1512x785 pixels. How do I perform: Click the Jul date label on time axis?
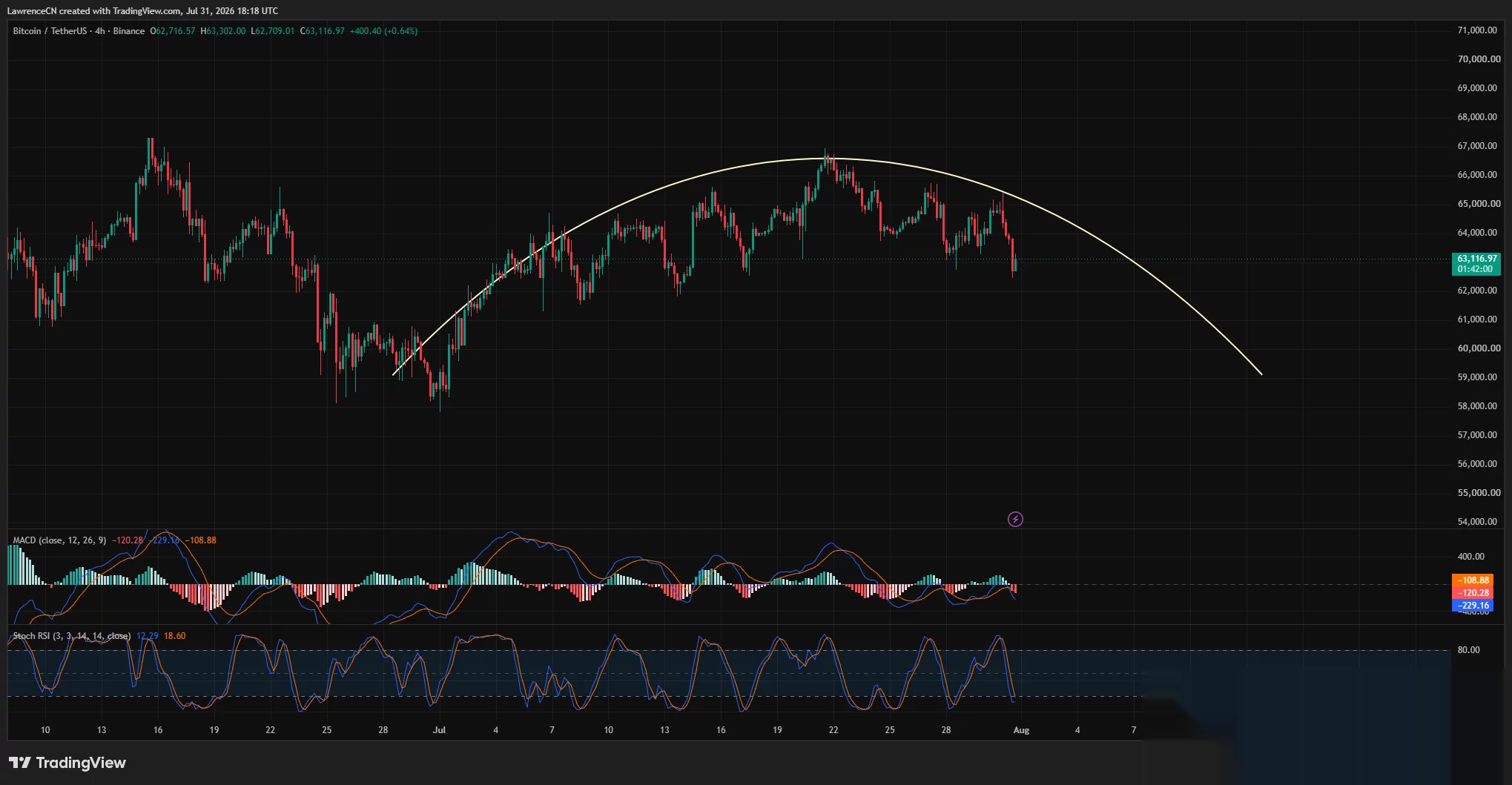(439, 730)
